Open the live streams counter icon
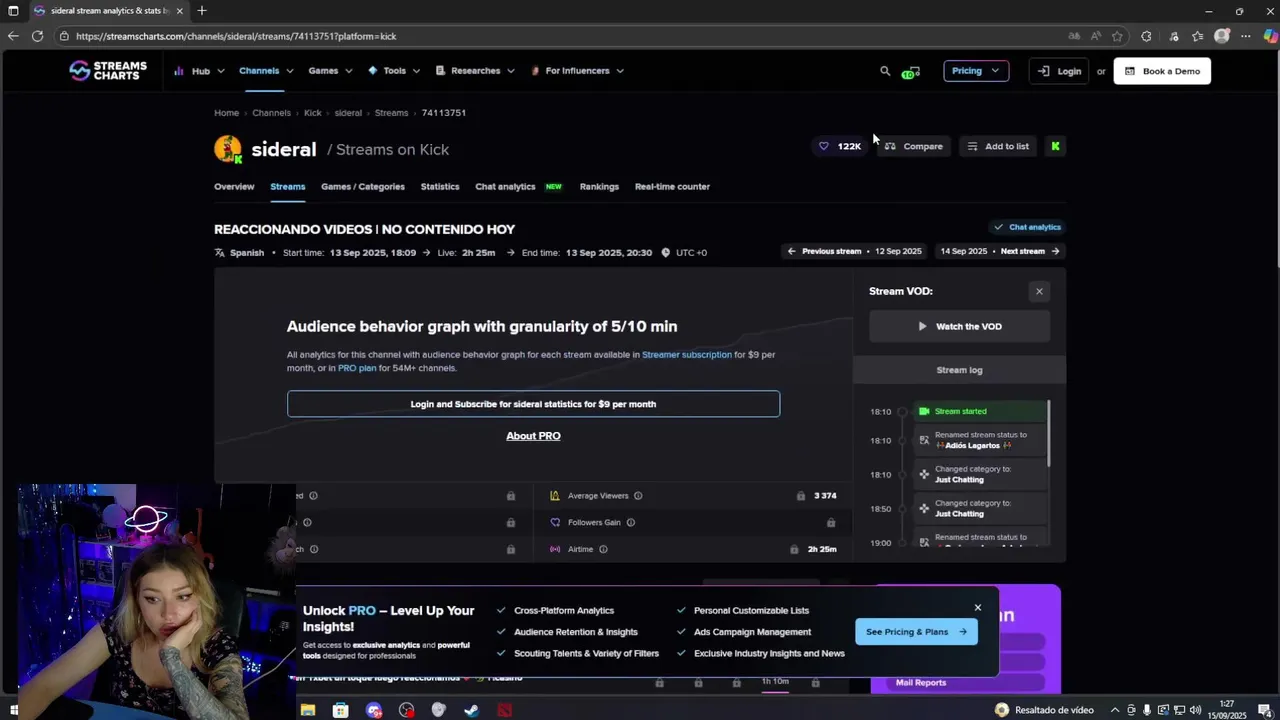1280x720 pixels. [910, 71]
